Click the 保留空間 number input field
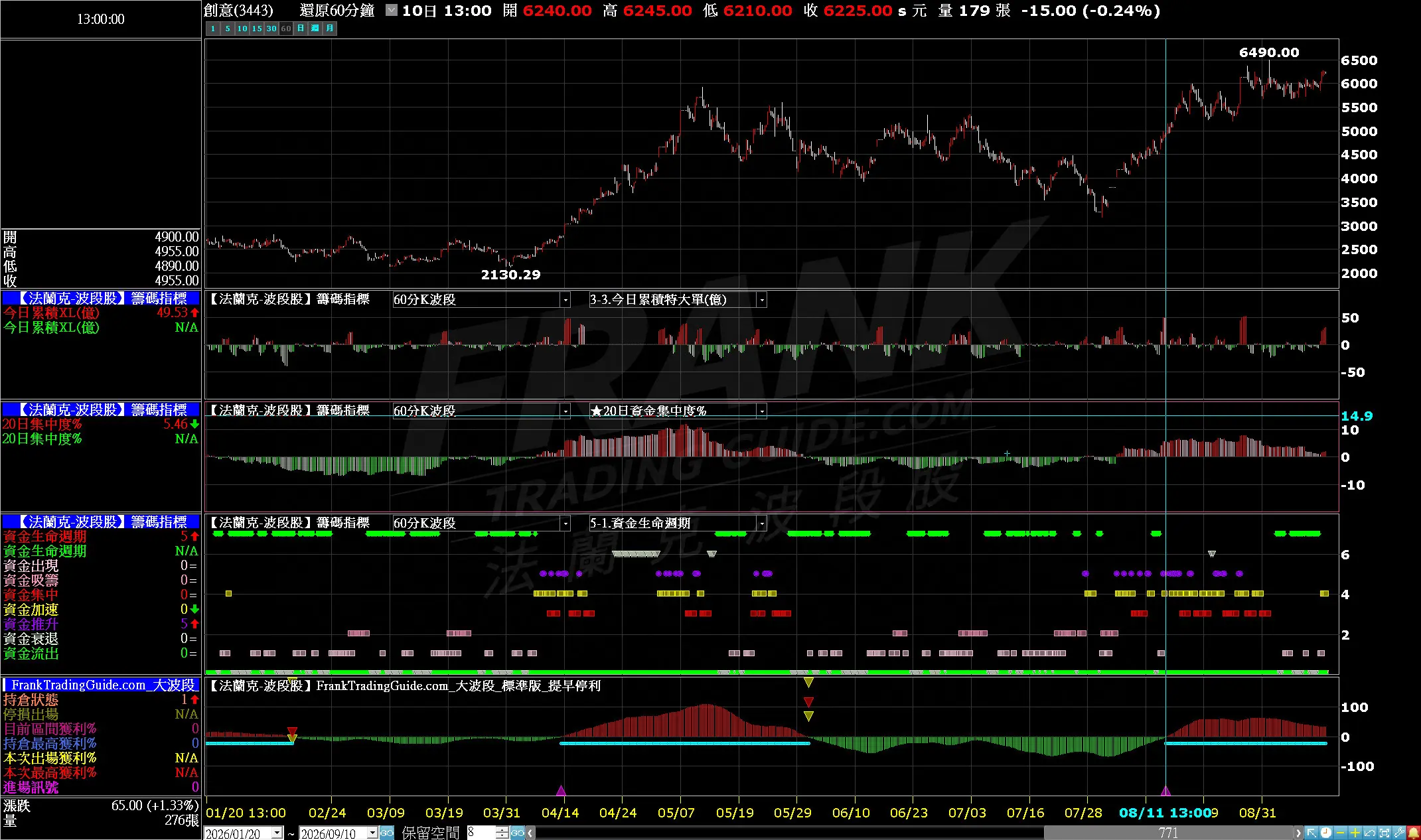Screen dimensions: 1421x840 tap(482, 833)
